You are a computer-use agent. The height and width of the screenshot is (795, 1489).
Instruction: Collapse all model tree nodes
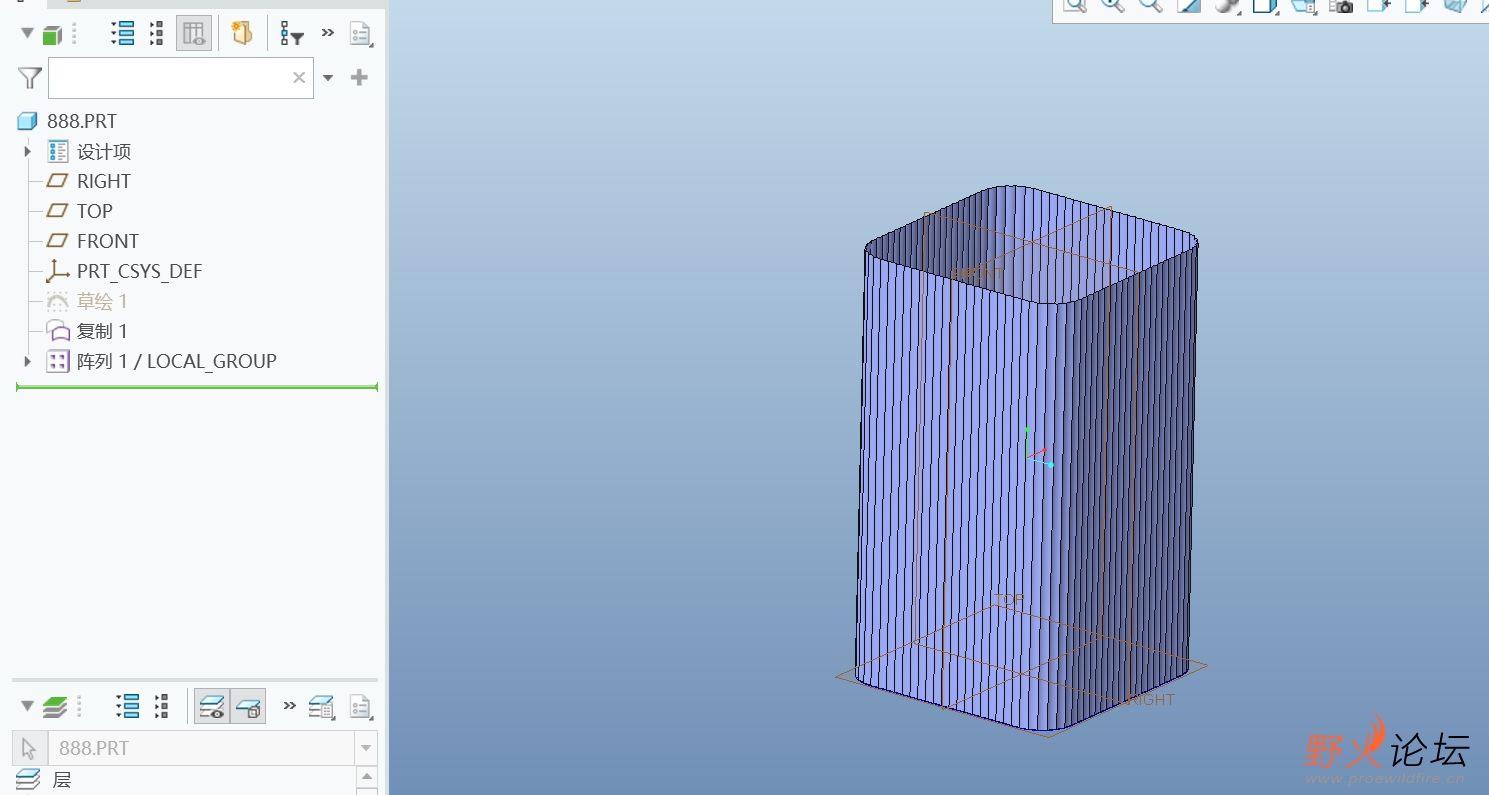(x=157, y=34)
